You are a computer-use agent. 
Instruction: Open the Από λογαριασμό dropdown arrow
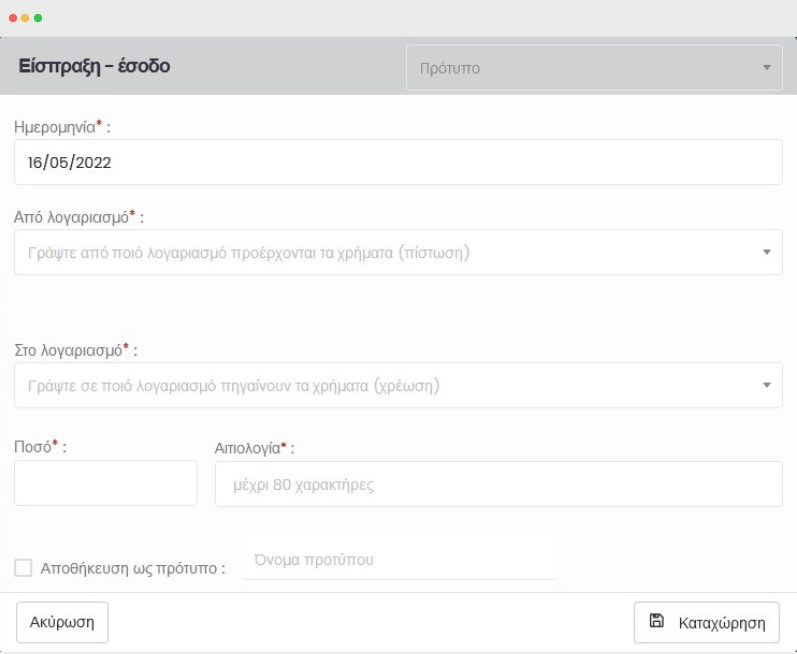click(x=767, y=253)
